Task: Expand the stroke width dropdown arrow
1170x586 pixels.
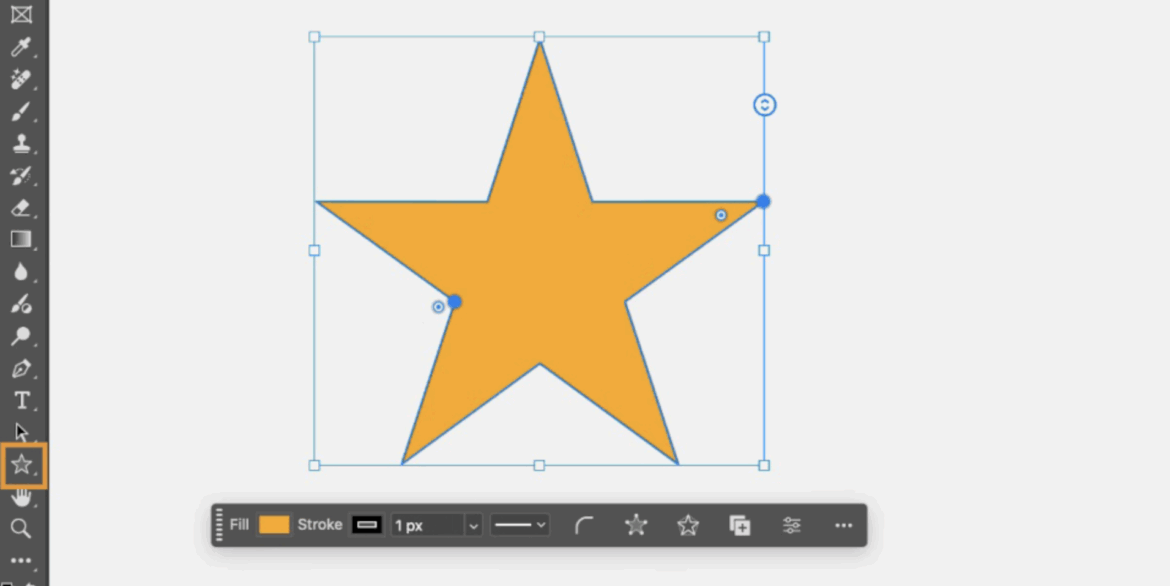Action: pyautogui.click(x=474, y=525)
